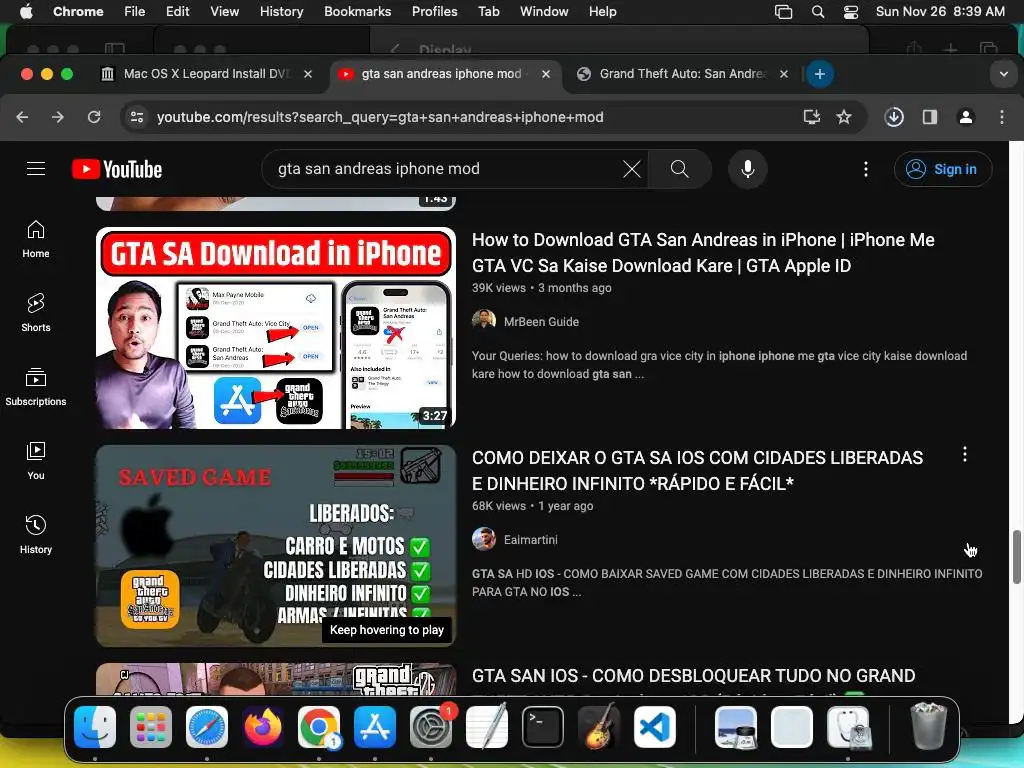
Task: Open Ealmartini channel avatar
Action: (484, 539)
